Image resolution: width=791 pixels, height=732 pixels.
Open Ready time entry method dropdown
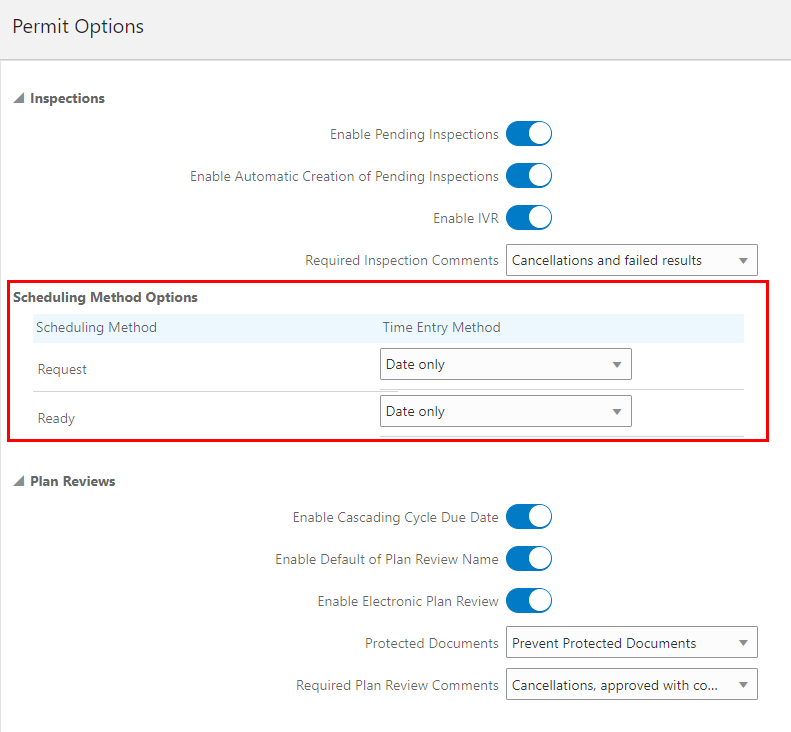(505, 411)
